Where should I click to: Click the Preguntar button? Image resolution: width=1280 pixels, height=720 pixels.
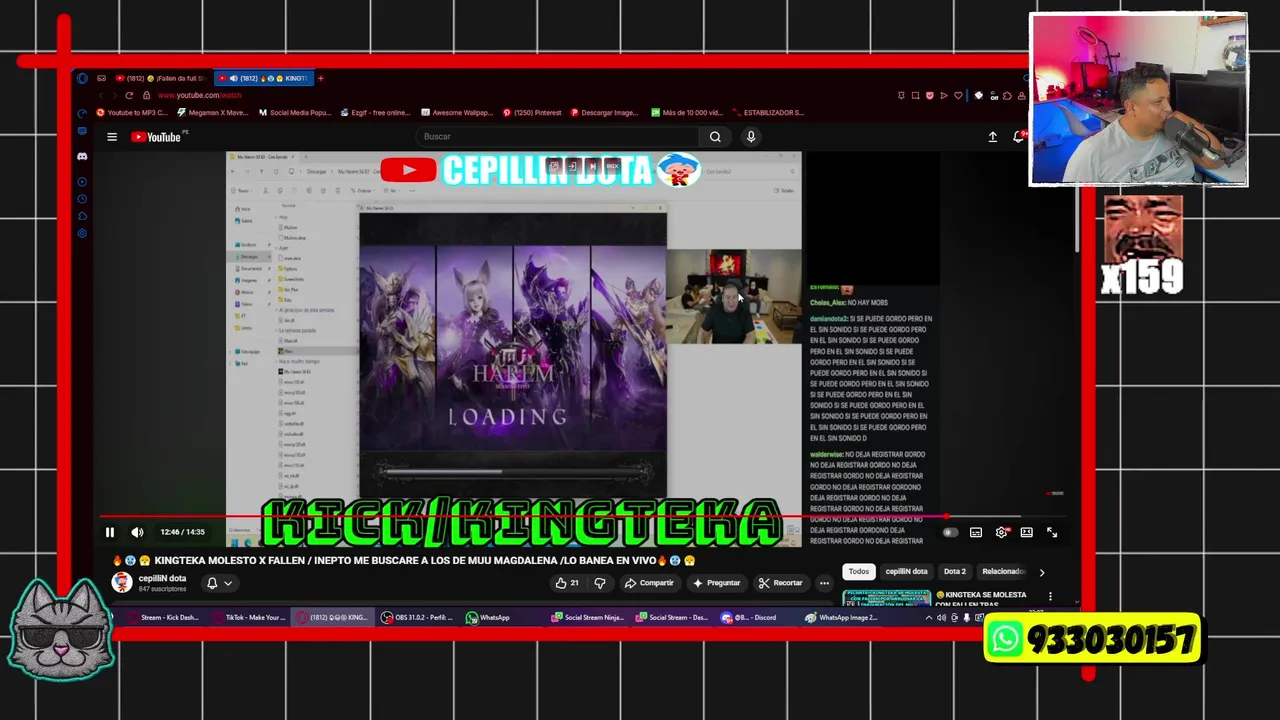716,583
